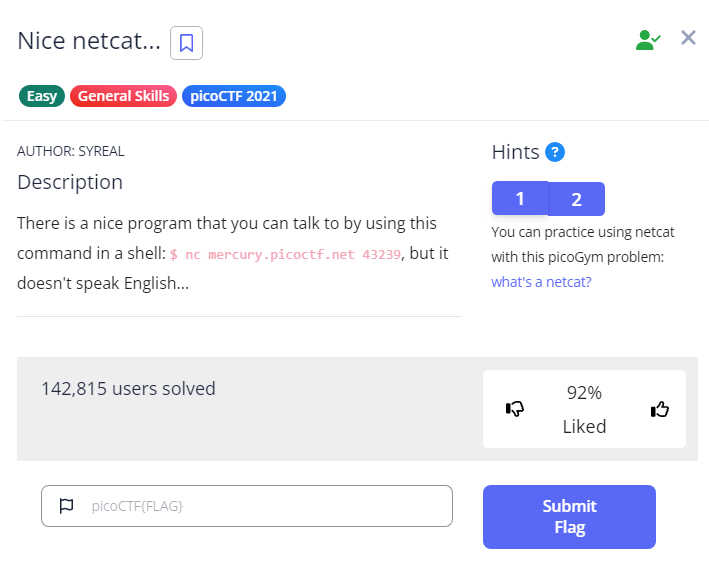
Task: Open hint 1 tab
Action: point(520,198)
